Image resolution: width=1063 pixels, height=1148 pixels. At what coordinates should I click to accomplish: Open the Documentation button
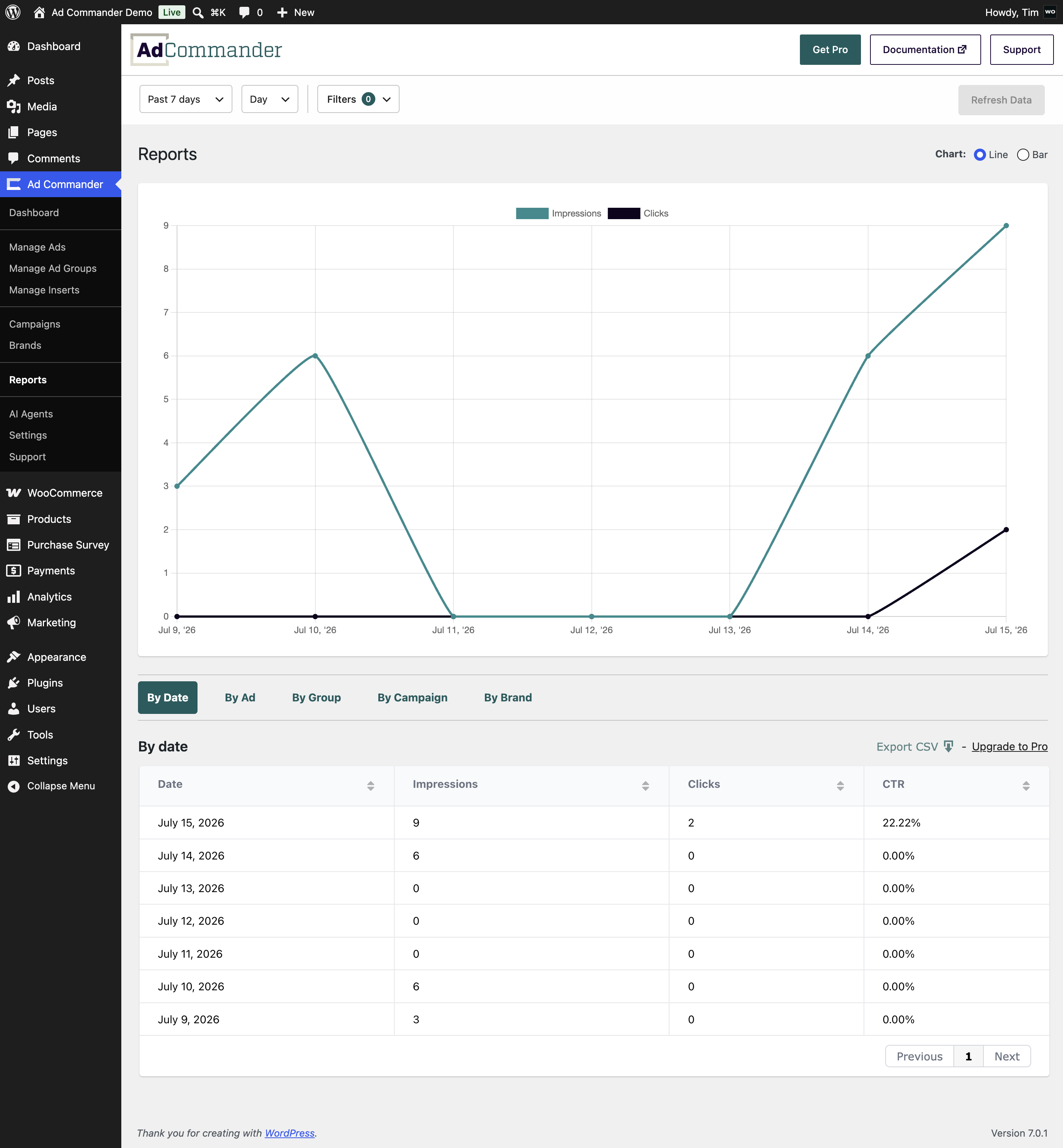(925, 49)
